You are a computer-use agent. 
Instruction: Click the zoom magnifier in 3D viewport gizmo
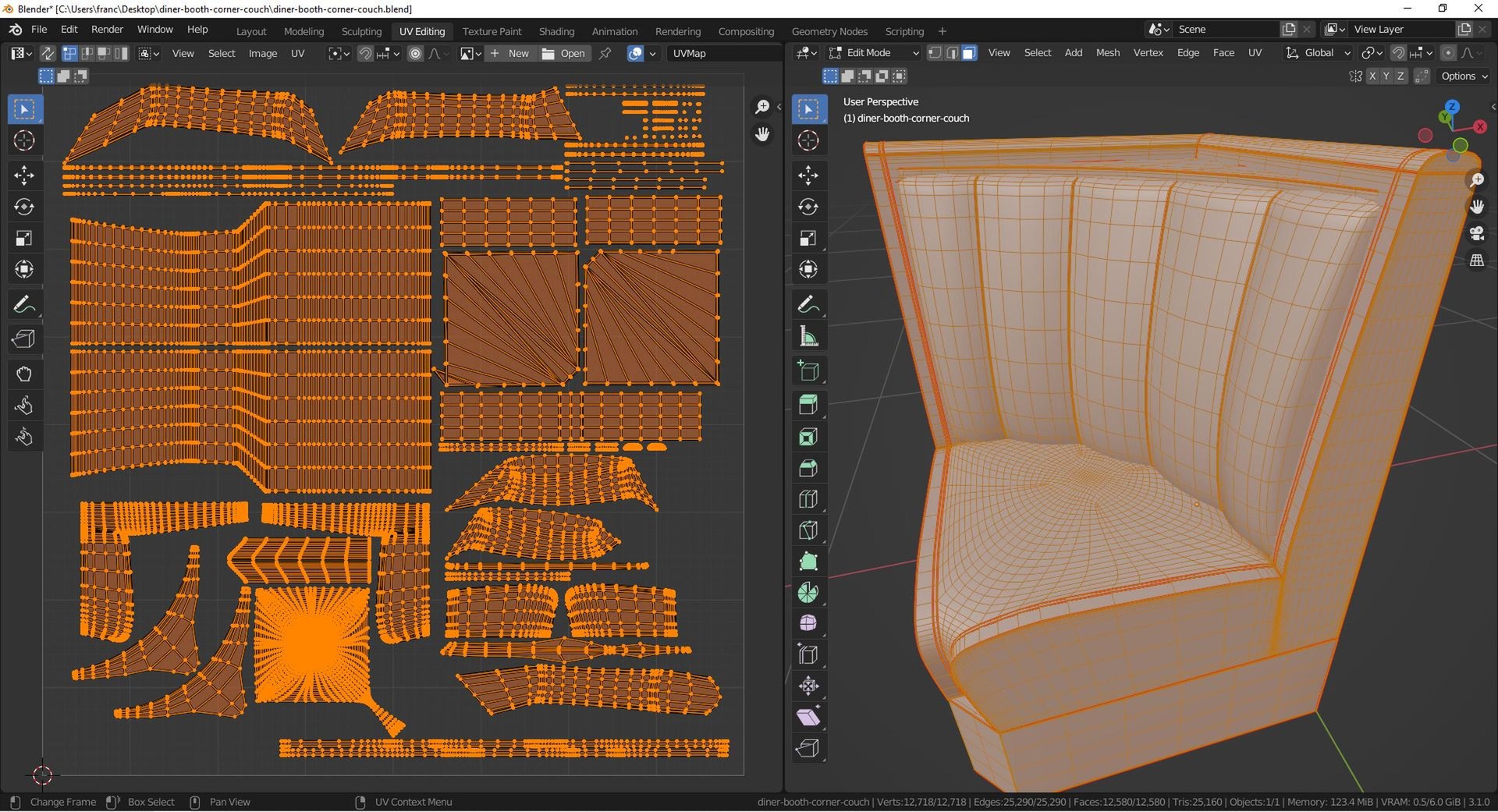pyautogui.click(x=1477, y=180)
